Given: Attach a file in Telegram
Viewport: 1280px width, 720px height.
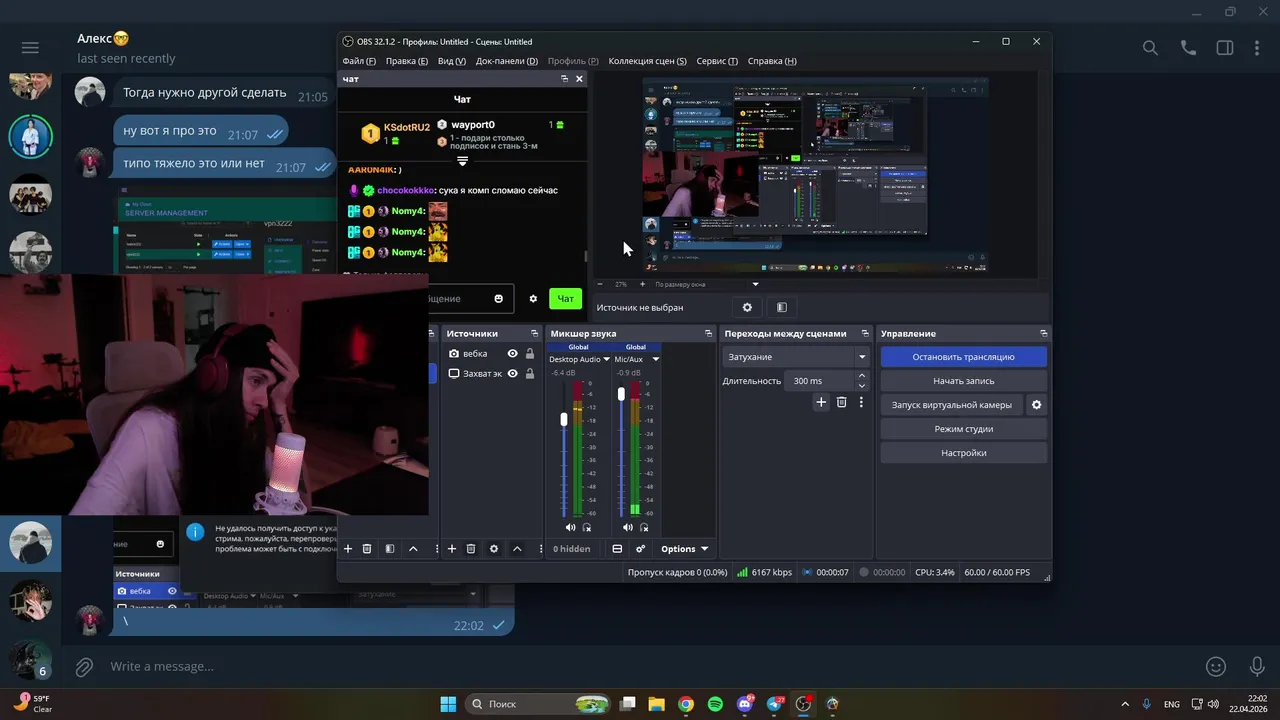Looking at the screenshot, I should pyautogui.click(x=85, y=666).
